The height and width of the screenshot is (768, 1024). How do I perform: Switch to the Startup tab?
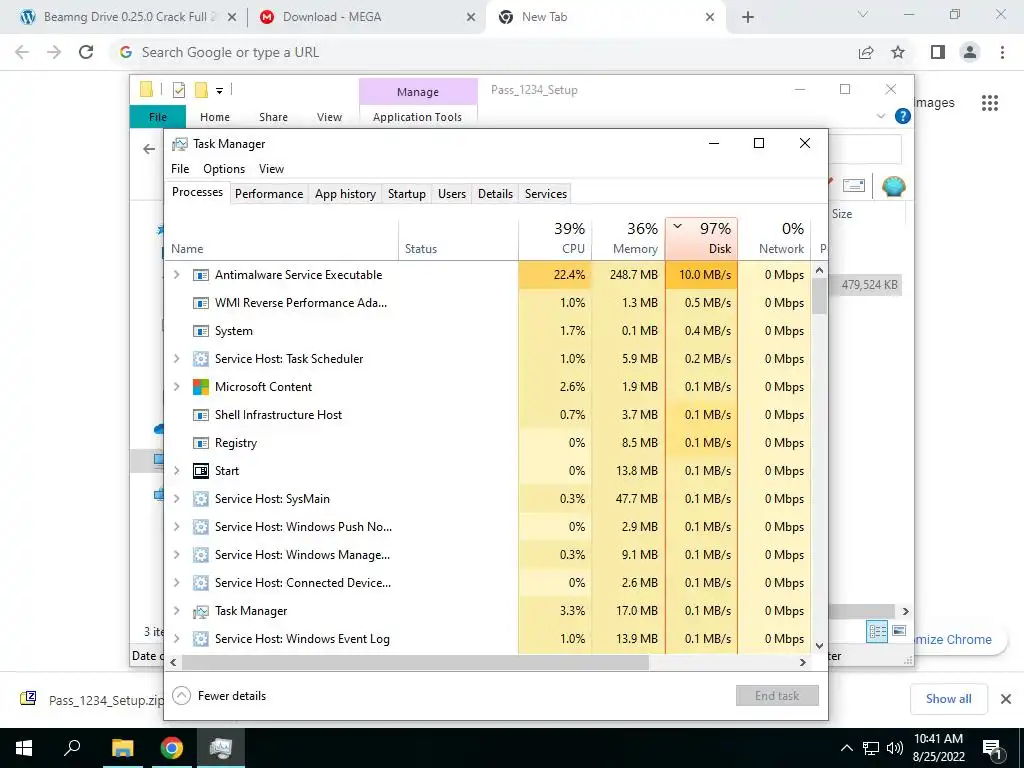pos(407,194)
